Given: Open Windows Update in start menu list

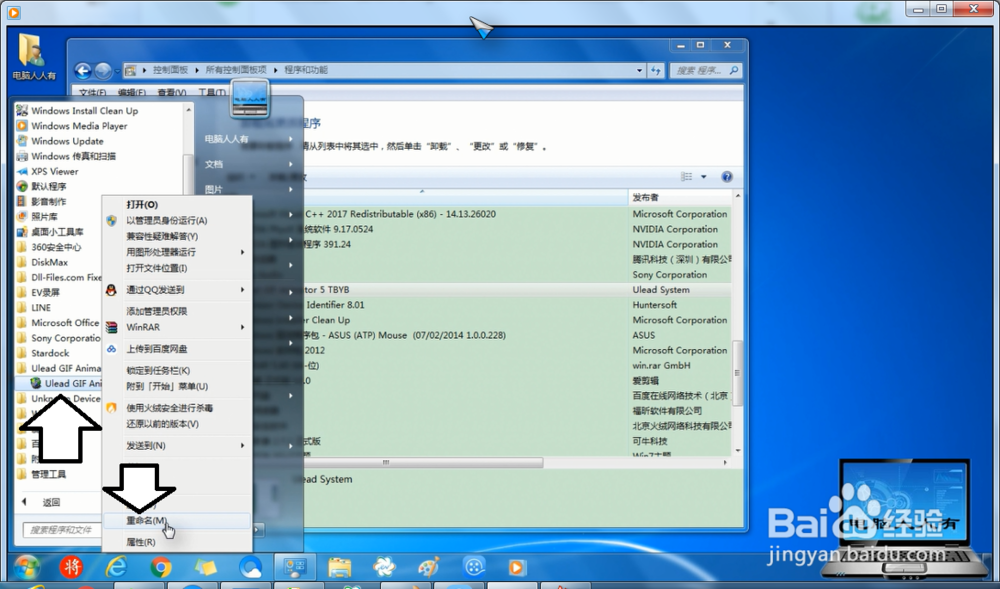Looking at the screenshot, I should 67,141.
